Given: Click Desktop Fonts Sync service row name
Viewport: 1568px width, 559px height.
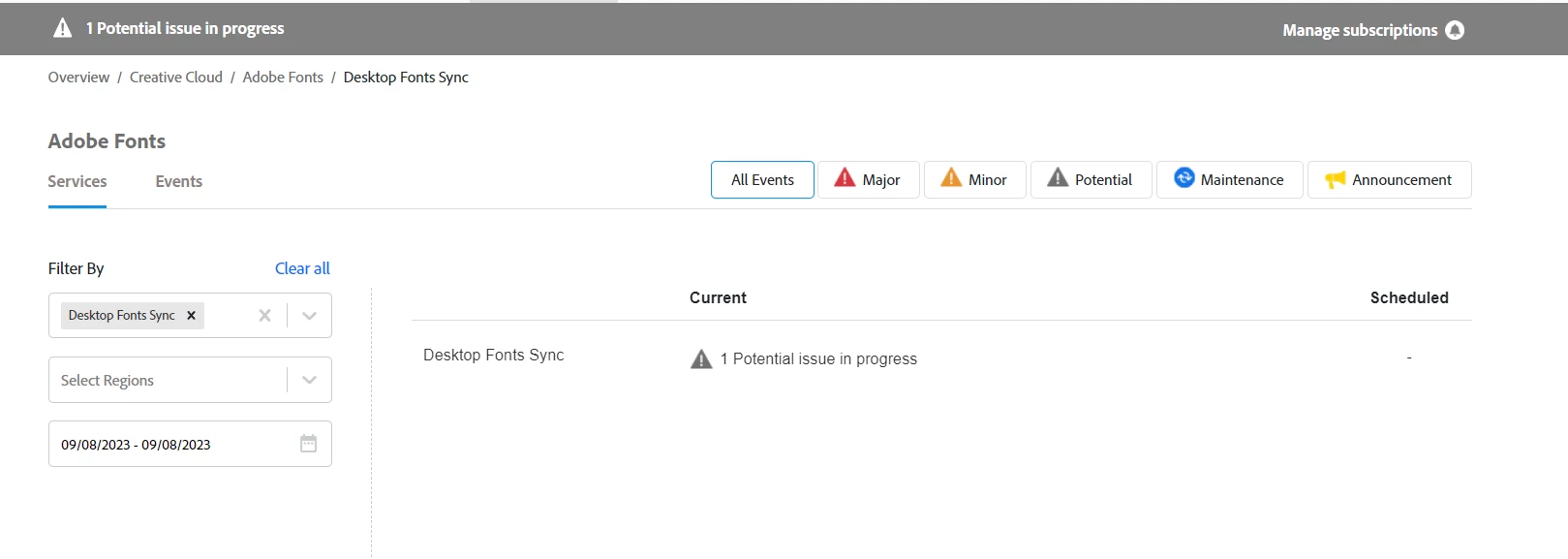Looking at the screenshot, I should (x=493, y=356).
